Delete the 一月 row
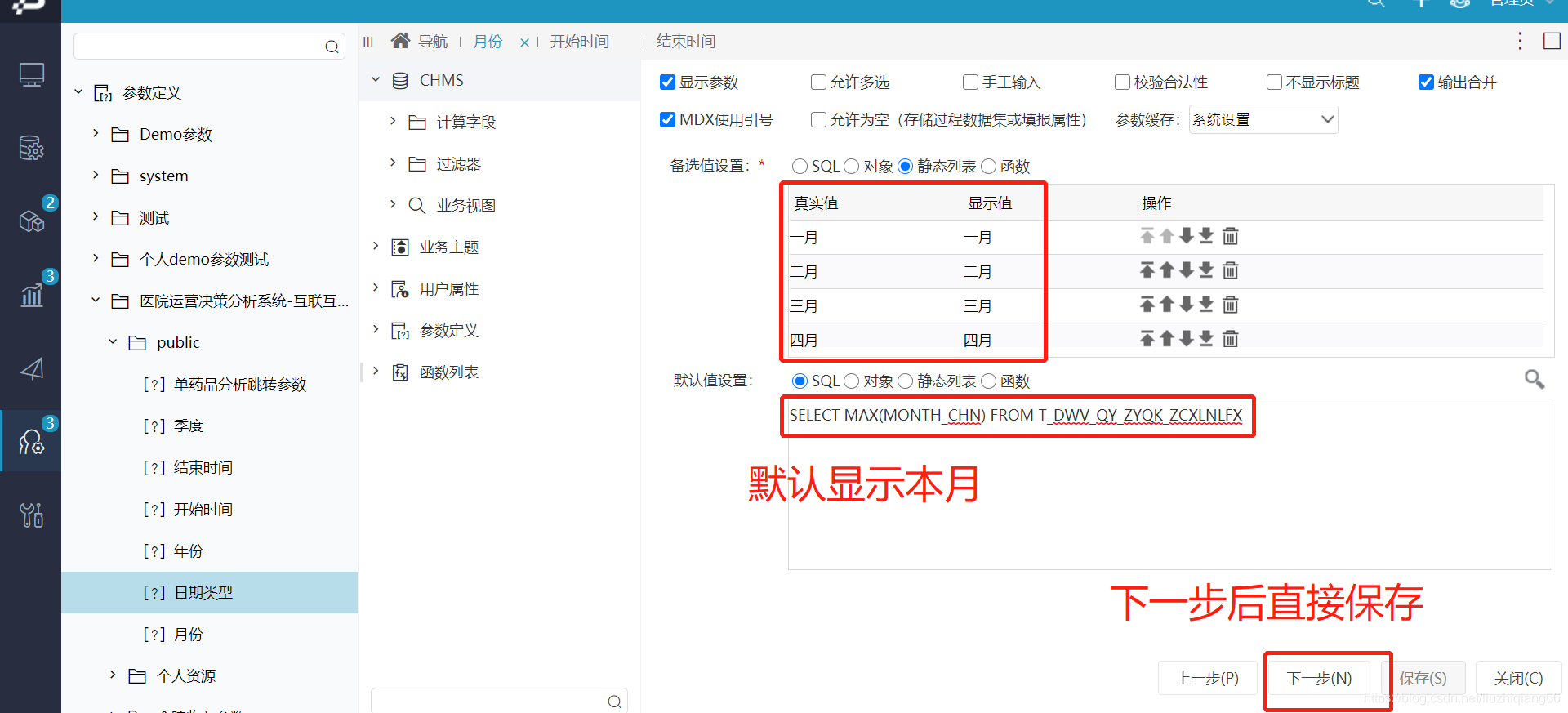 [1231, 236]
